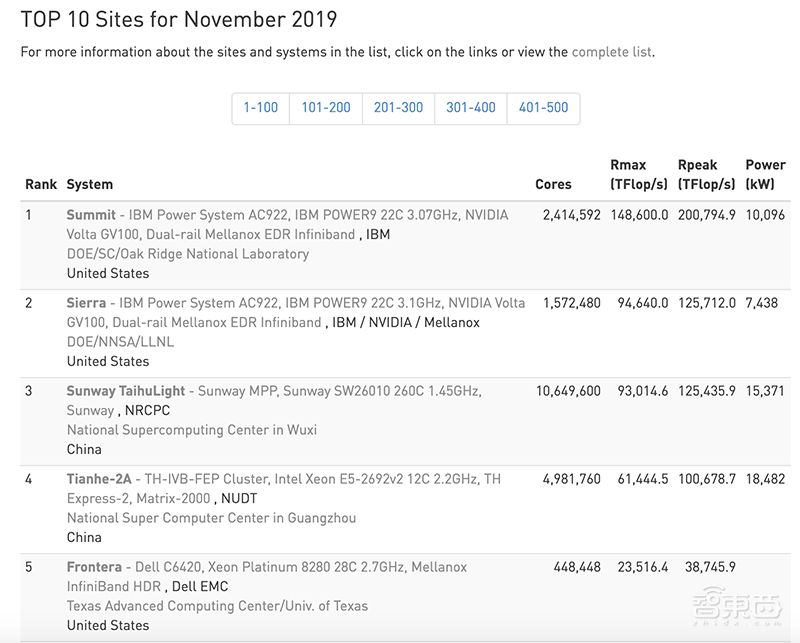
Task: Click the Cores column header
Action: (553, 184)
